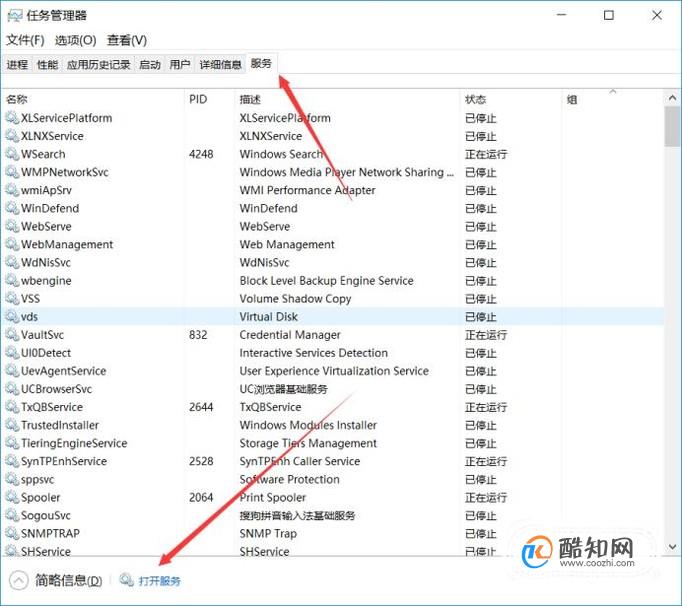Image resolution: width=682 pixels, height=606 pixels.
Task: Click the gear icon beside Spooler
Action: click(12, 497)
